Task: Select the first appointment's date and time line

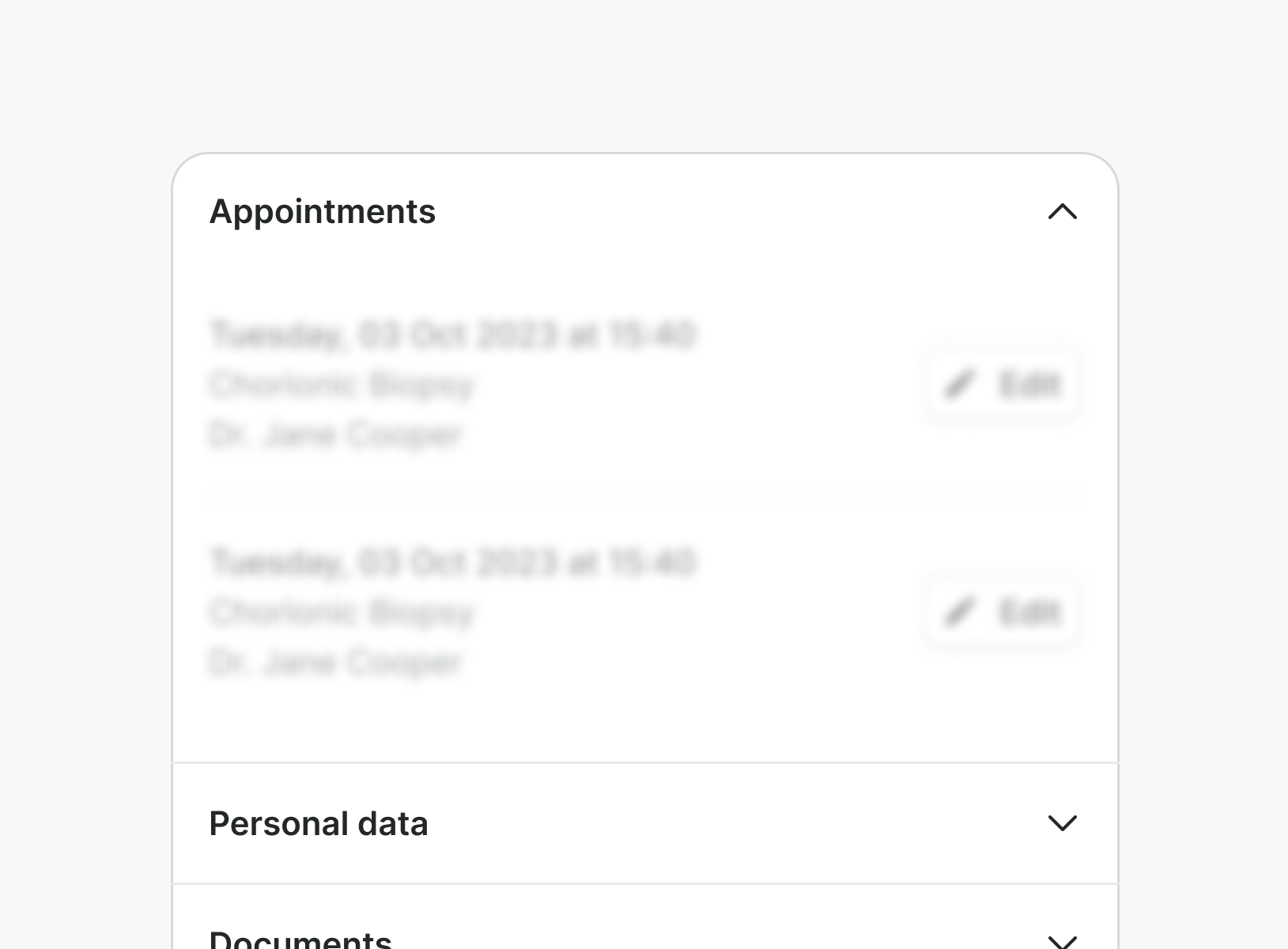Action: point(452,335)
